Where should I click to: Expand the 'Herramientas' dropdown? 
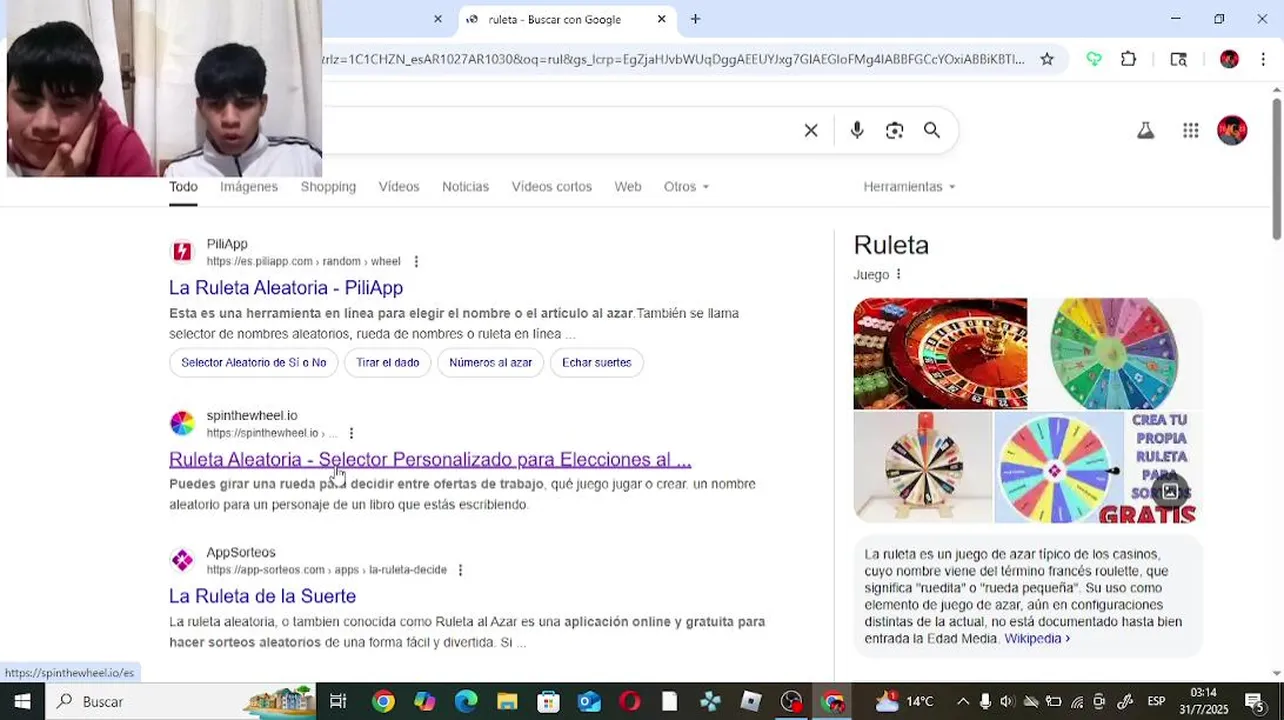pos(909,187)
